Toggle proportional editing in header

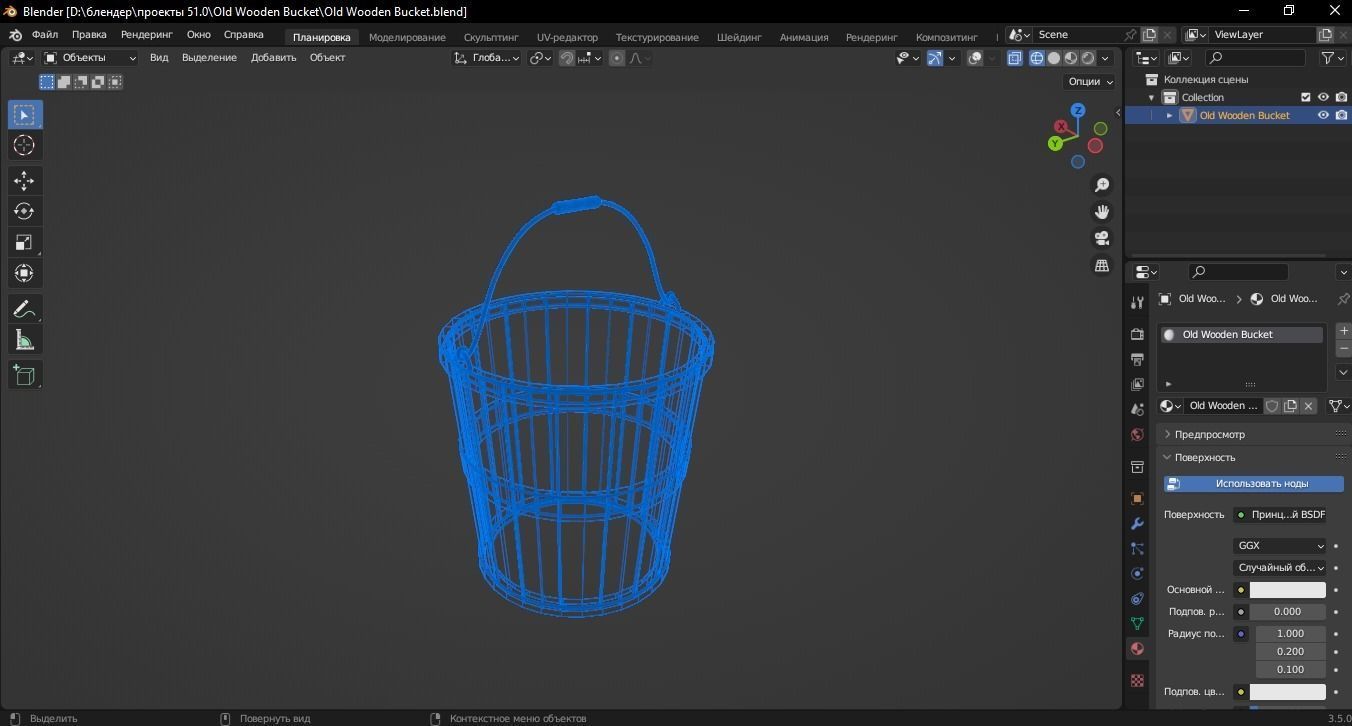pos(617,58)
